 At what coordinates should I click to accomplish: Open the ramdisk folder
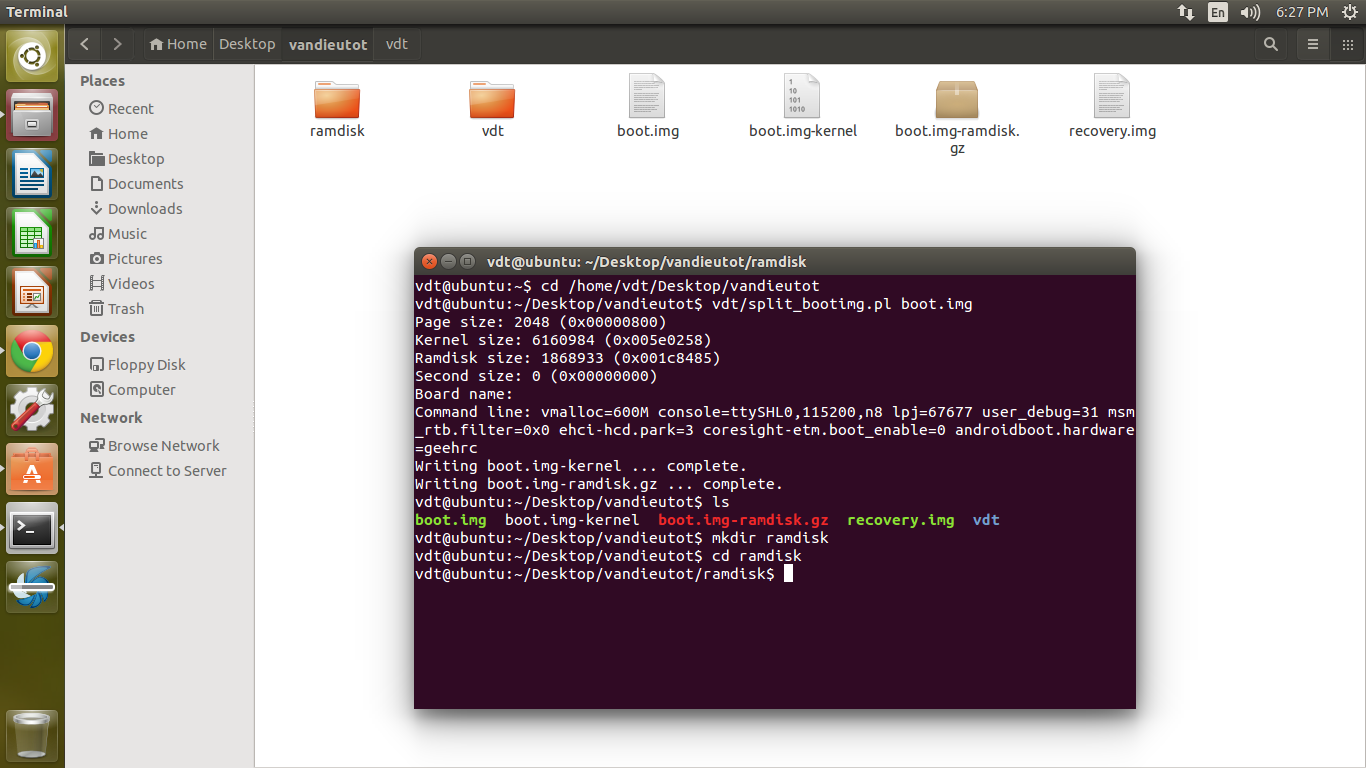tap(337, 100)
